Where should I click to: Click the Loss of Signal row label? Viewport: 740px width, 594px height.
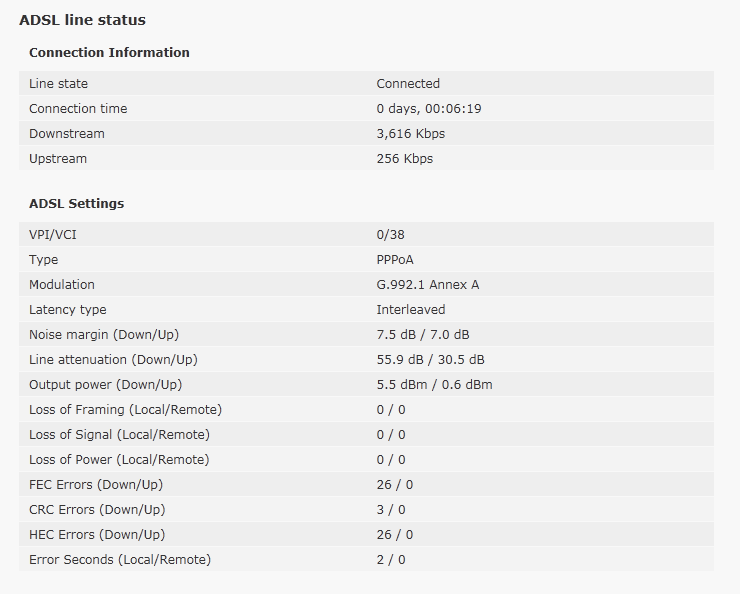pyautogui.click(x=119, y=435)
